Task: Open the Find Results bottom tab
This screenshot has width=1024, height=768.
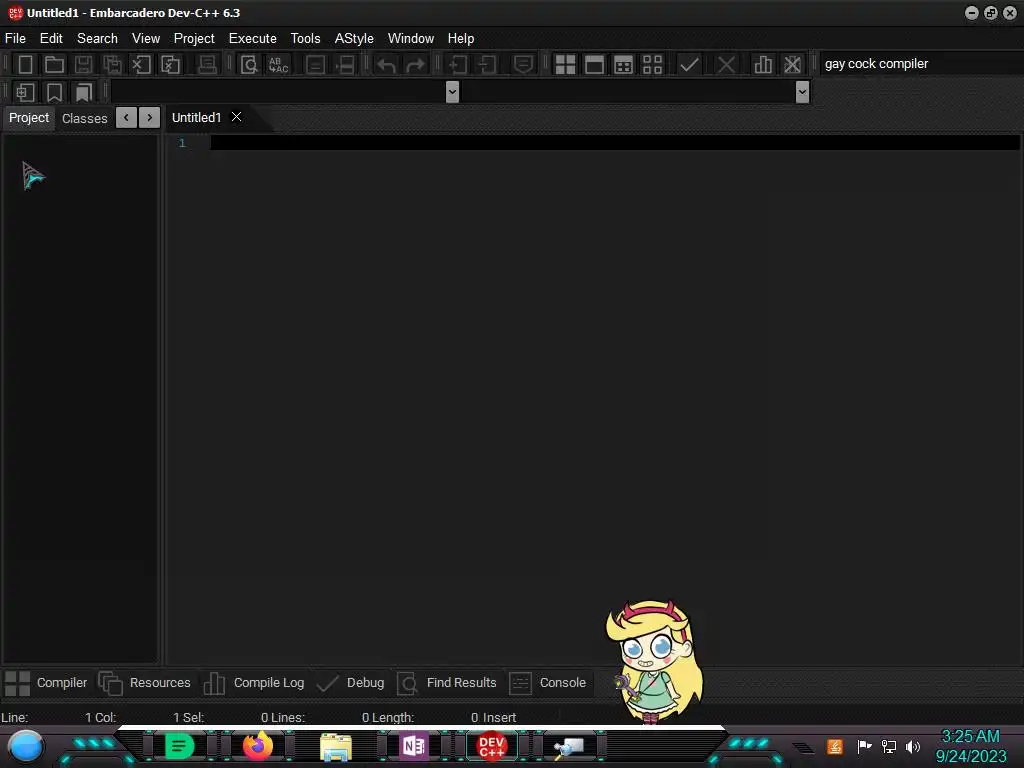Action: (447, 683)
